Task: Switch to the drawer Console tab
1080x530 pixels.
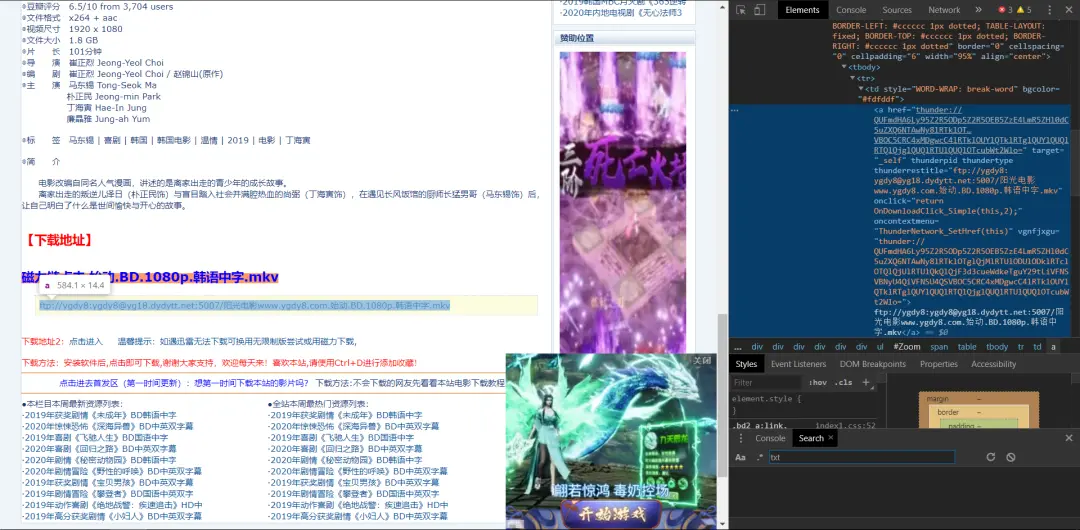Action: (770, 438)
